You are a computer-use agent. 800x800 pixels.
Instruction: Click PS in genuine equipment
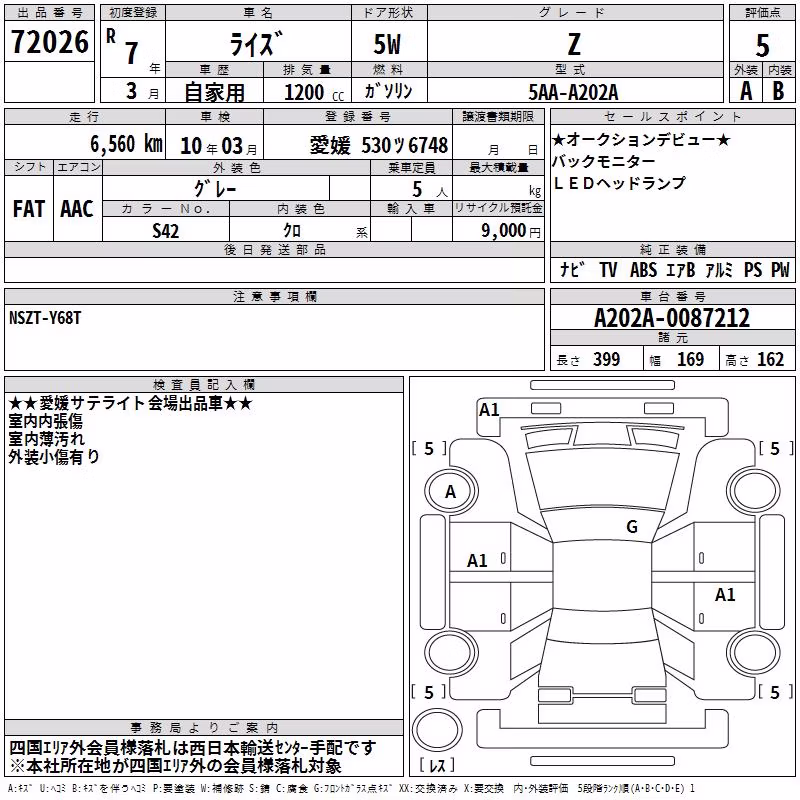point(753,269)
